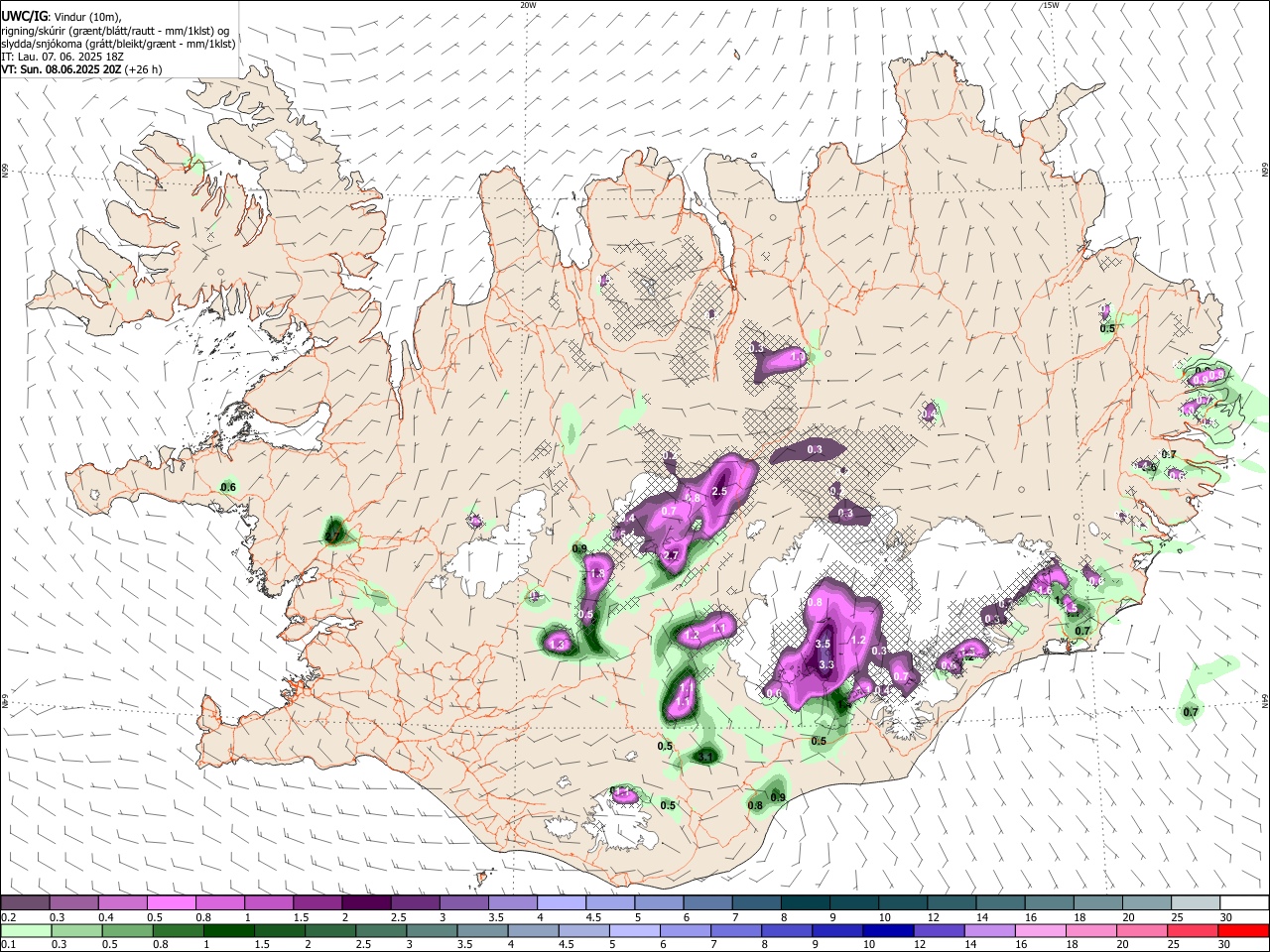Image resolution: width=1270 pixels, height=952 pixels.
Task: Click the '(+26 h)' forecast offset text
Action: (144, 69)
